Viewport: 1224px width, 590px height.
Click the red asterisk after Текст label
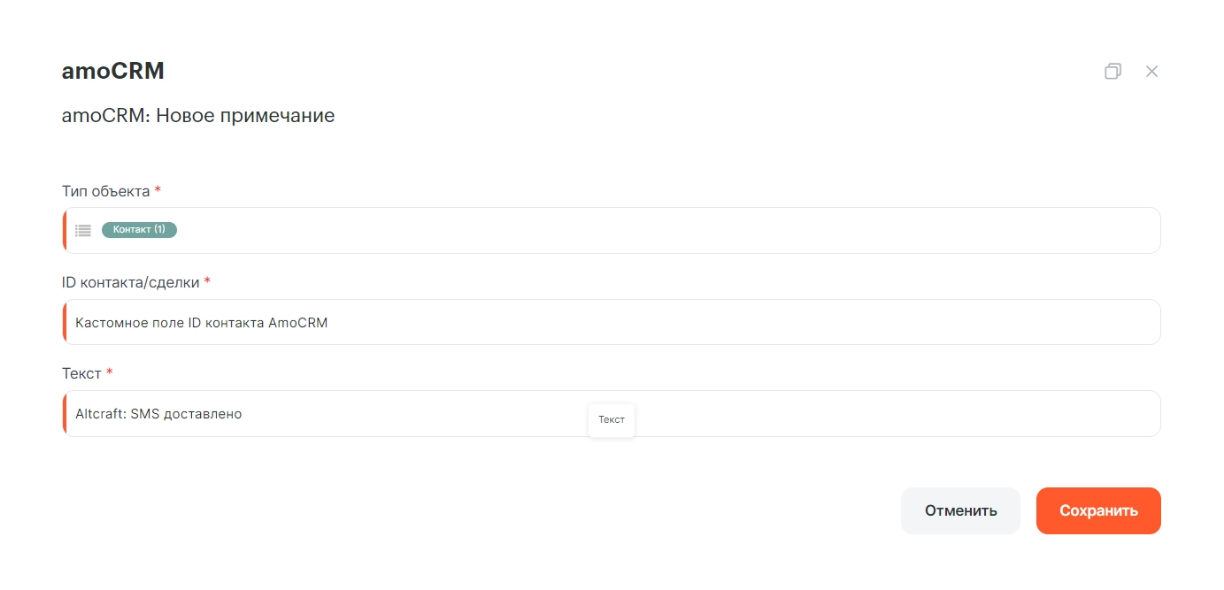[x=110, y=372]
